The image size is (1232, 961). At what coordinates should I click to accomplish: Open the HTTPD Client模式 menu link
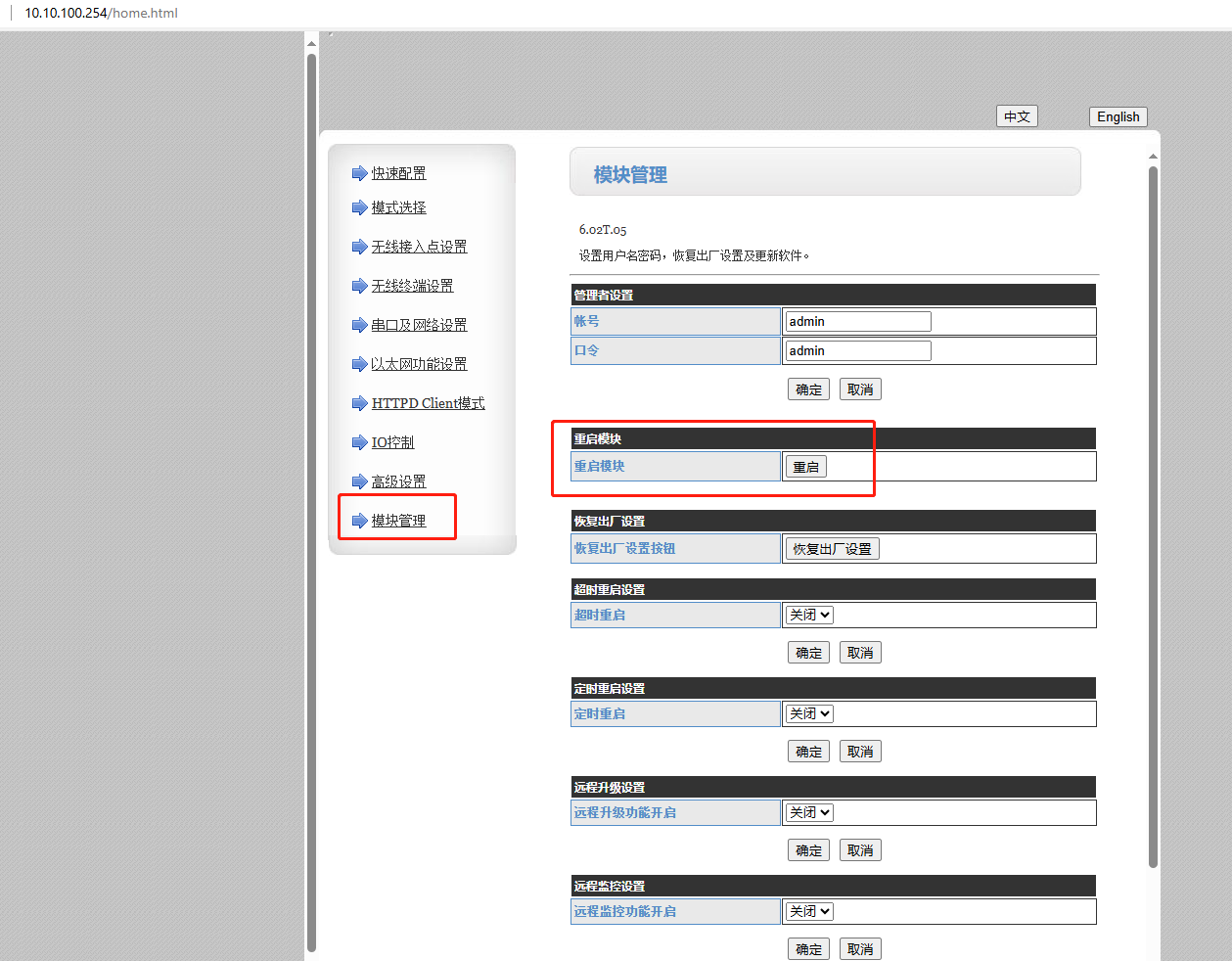point(428,403)
